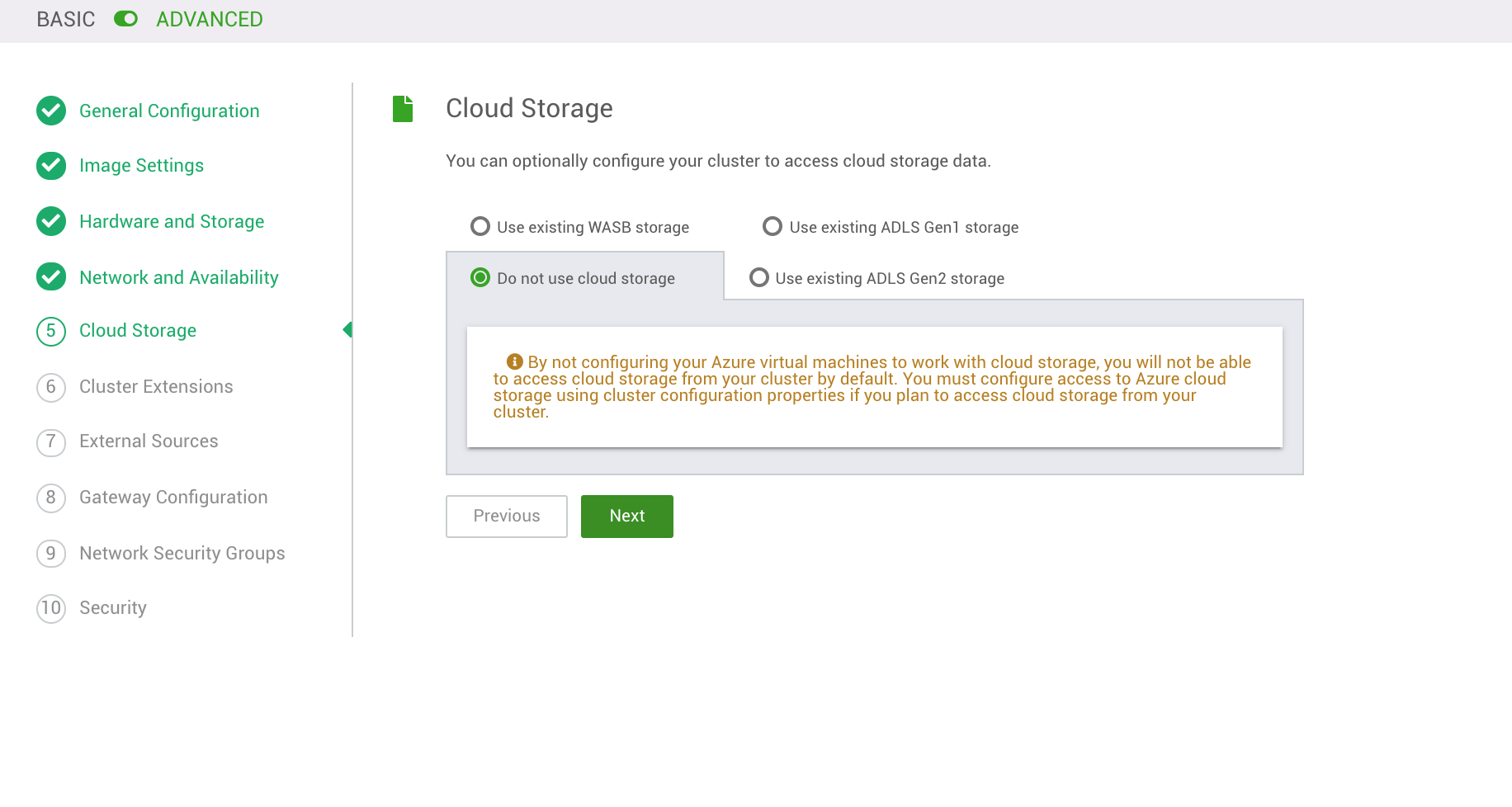Switch to ADVANCED mode
Viewport: 1512px width, 807px height.
(x=208, y=18)
